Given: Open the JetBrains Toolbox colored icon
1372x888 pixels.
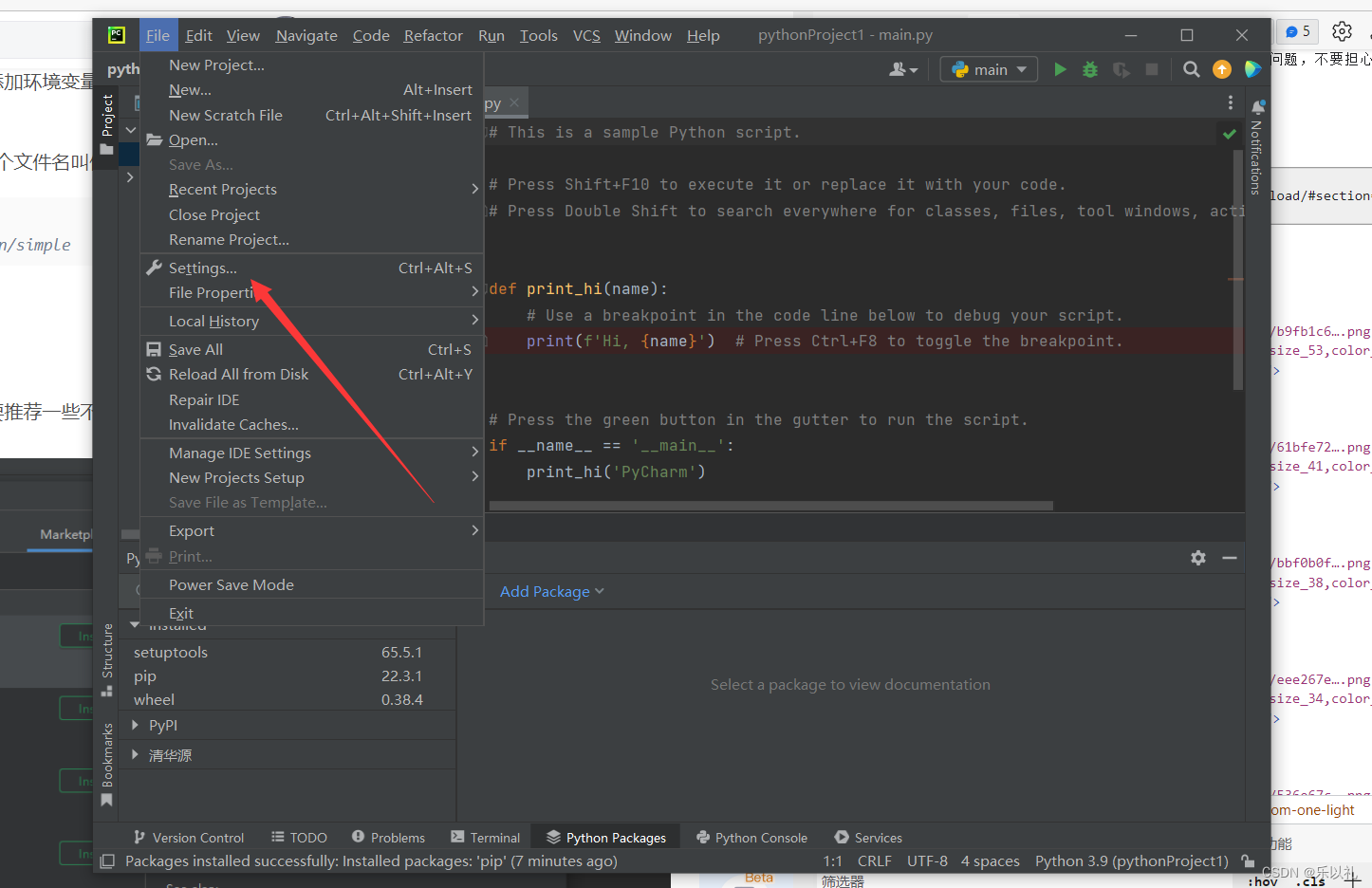Looking at the screenshot, I should click(1252, 69).
